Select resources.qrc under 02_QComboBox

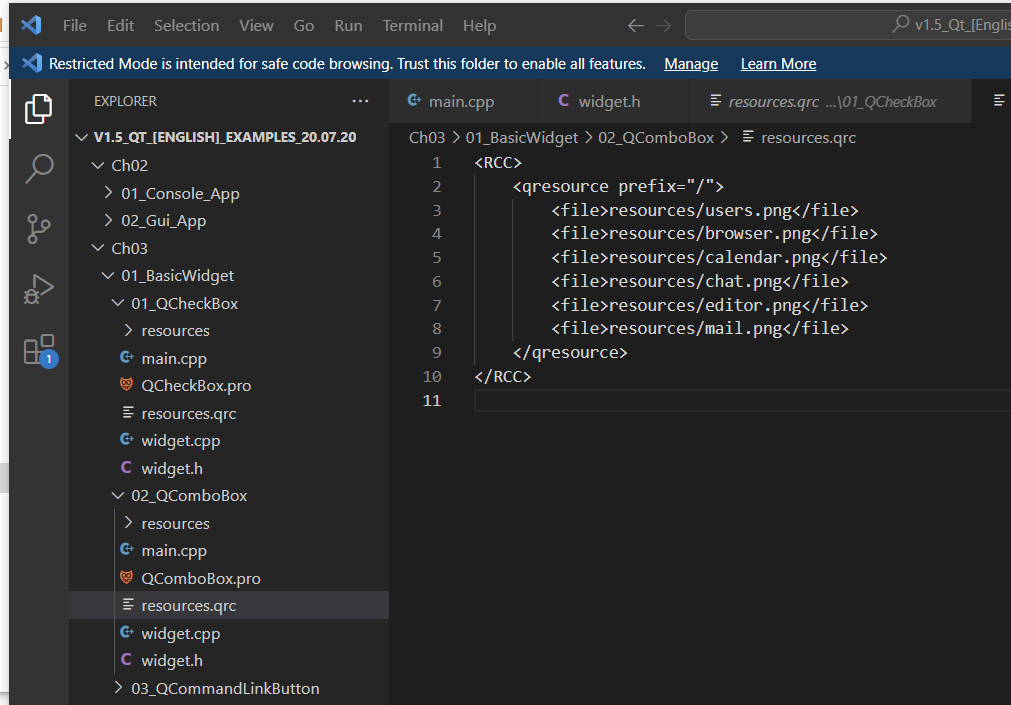coord(229,605)
